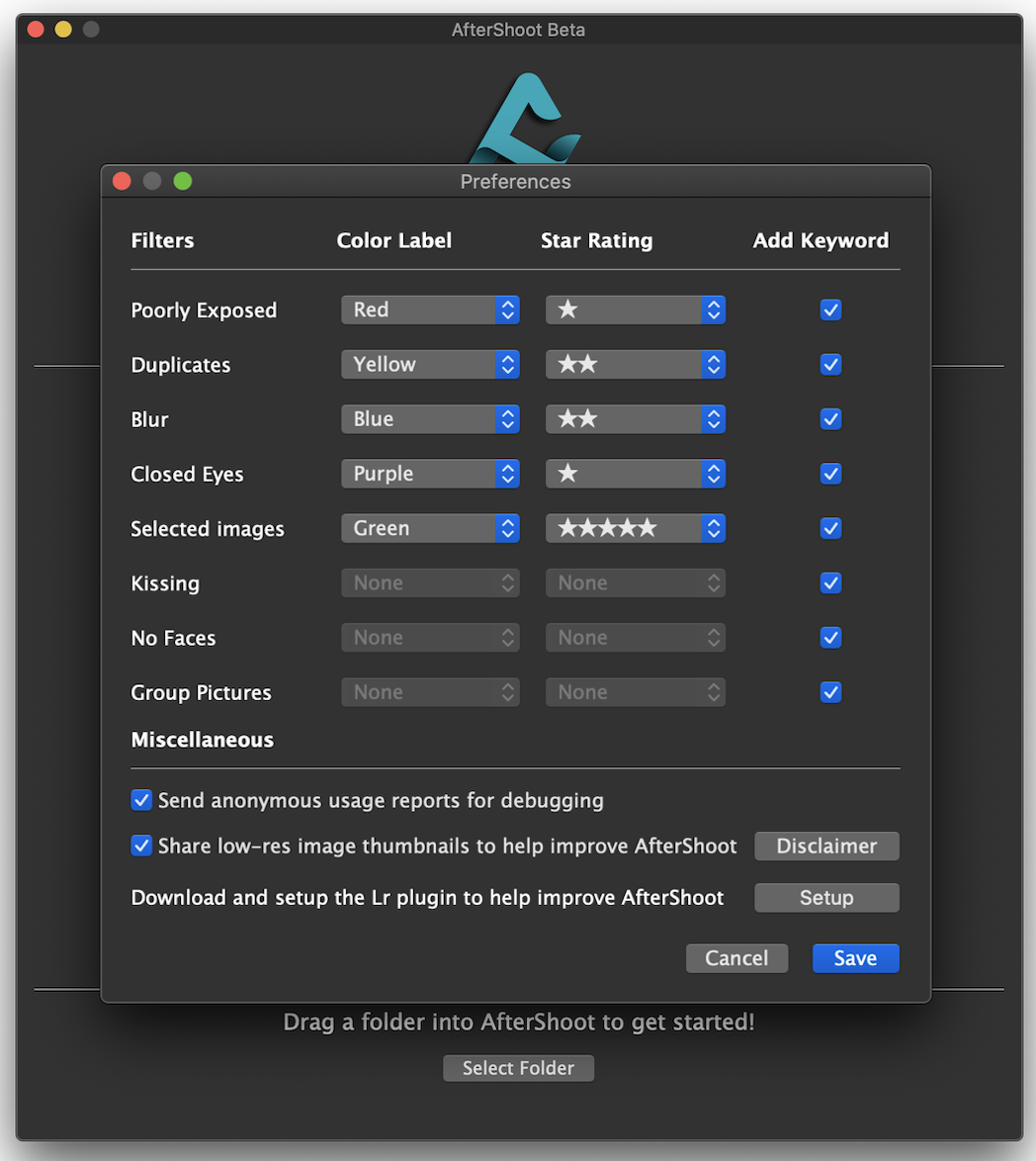Click the AfterShoot logo
This screenshot has width=1036, height=1161.
point(525,119)
